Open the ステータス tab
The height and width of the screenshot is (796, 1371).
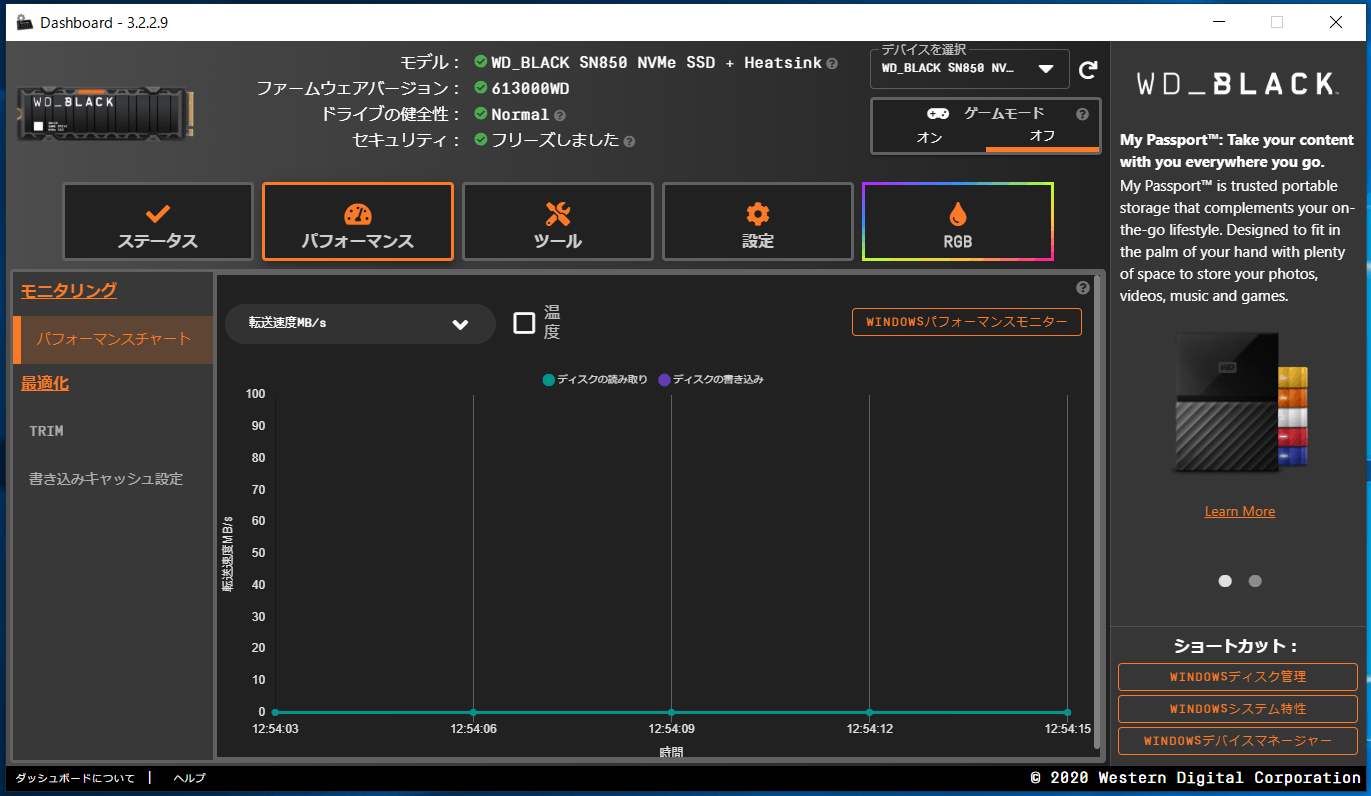[158, 221]
